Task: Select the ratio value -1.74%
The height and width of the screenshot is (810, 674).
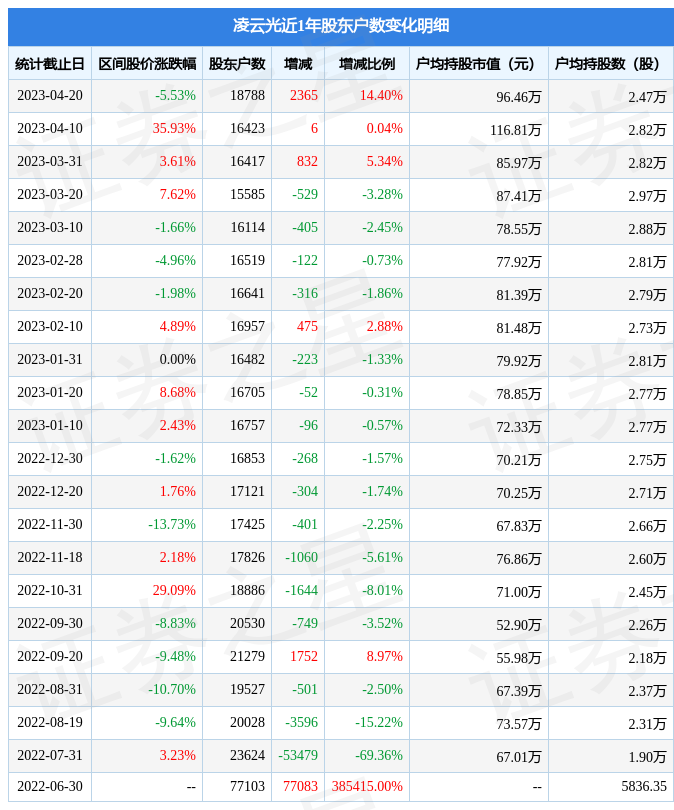Action: coord(382,492)
